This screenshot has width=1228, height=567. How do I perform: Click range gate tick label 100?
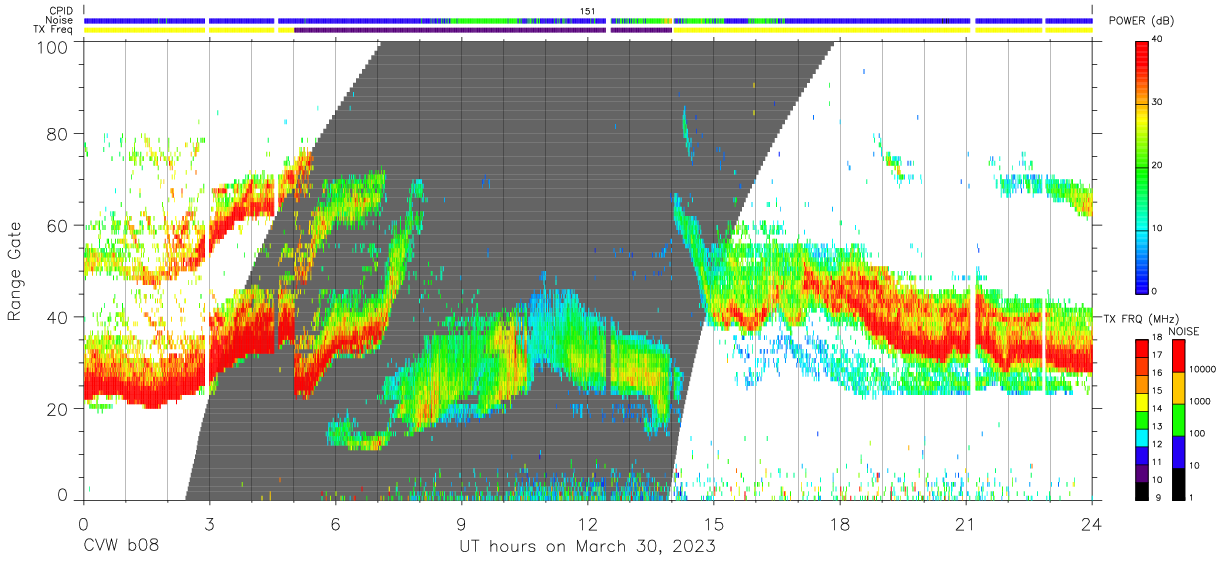pyautogui.click(x=53, y=48)
